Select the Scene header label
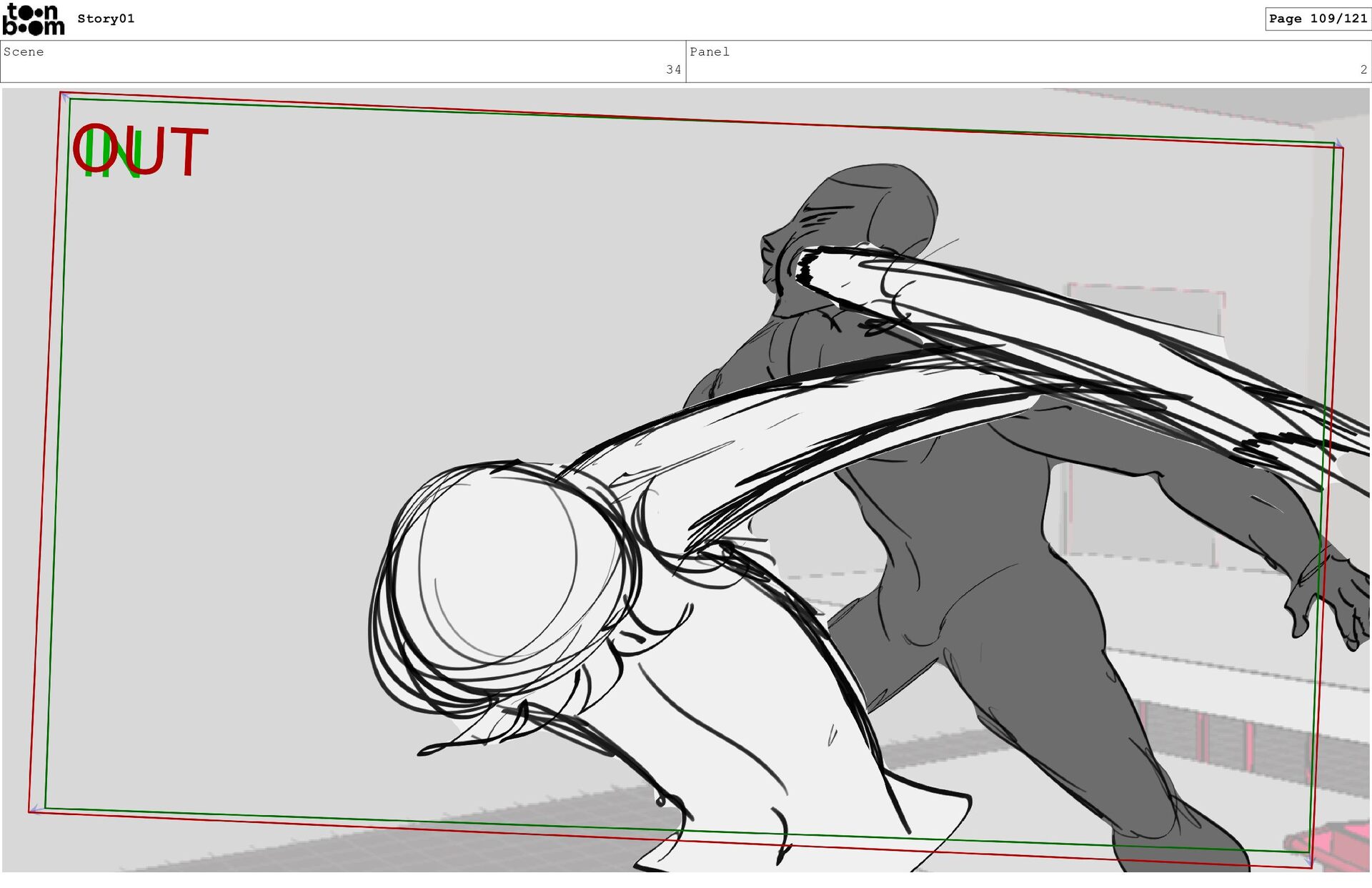This screenshot has height=888, width=1372. pyautogui.click(x=24, y=52)
